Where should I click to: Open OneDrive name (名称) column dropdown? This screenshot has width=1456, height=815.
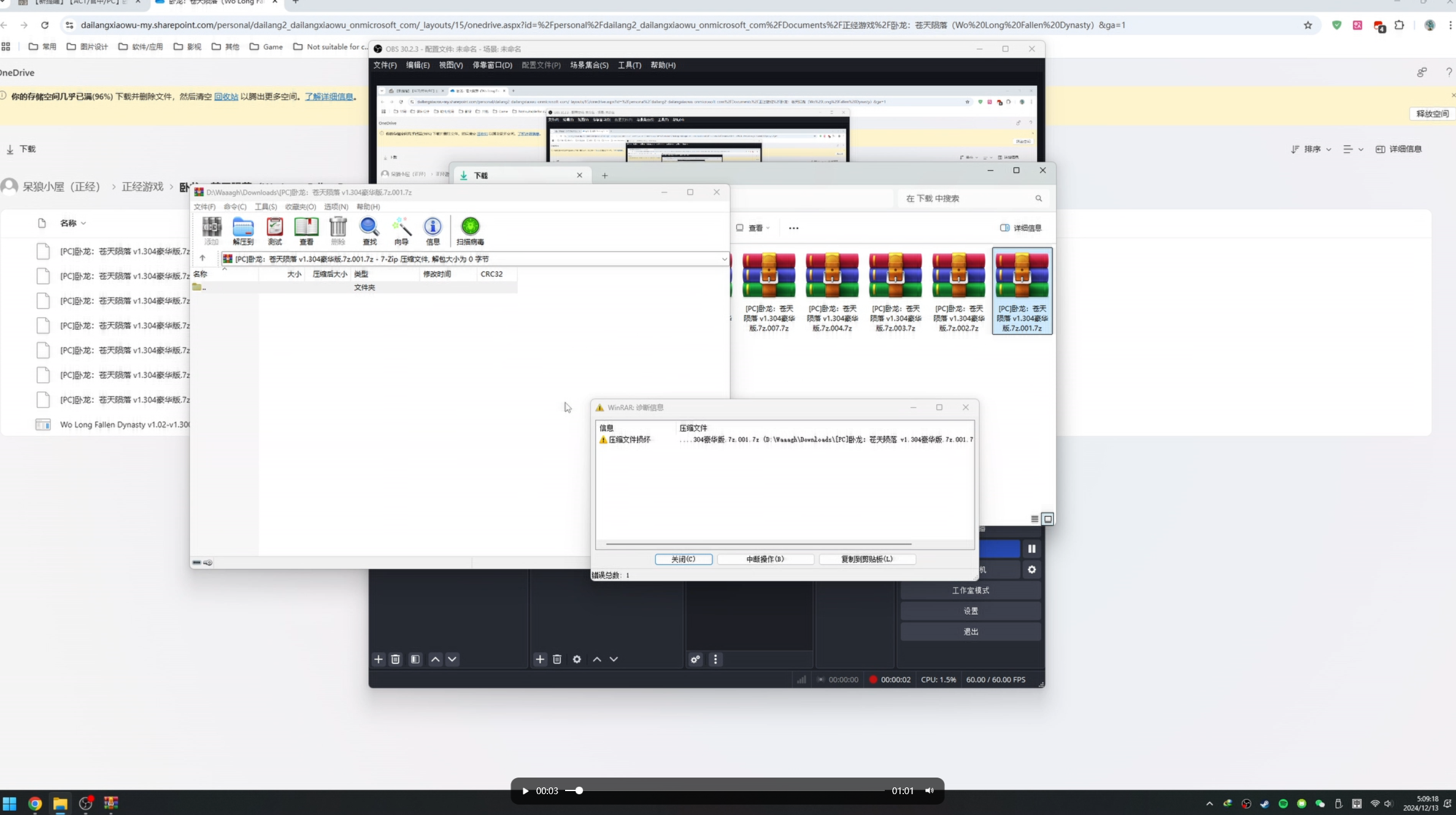click(x=73, y=223)
